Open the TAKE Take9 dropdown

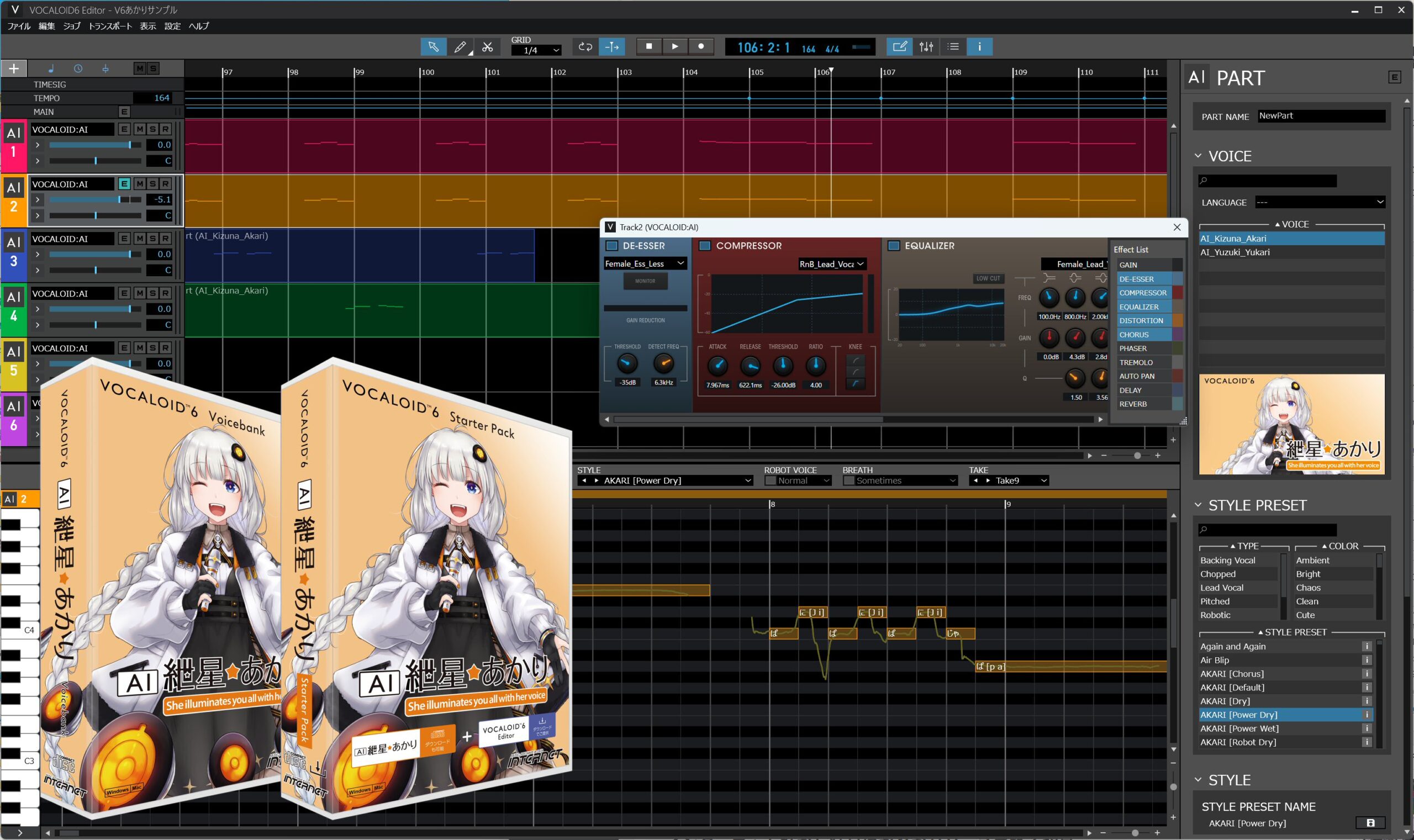(x=1009, y=480)
